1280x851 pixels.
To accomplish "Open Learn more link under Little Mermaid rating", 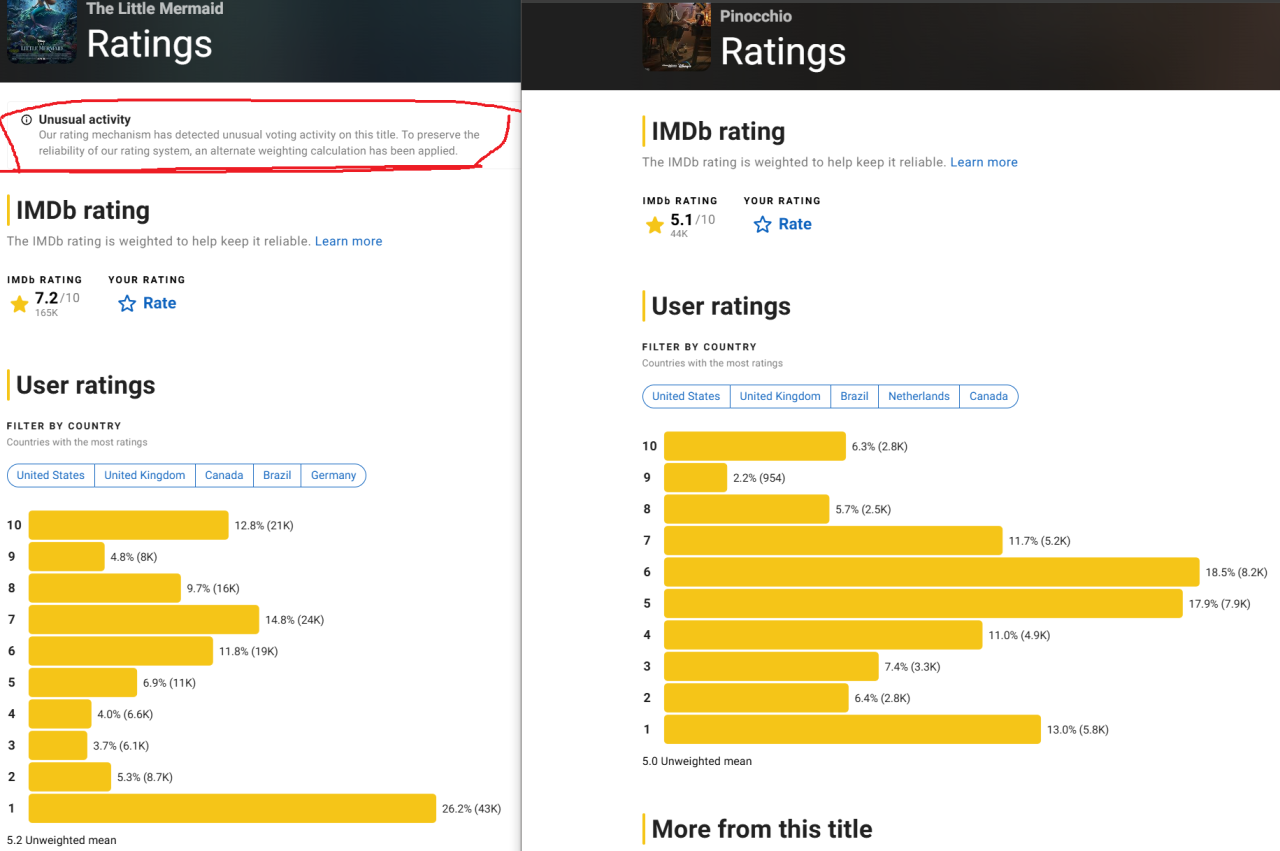I will point(348,241).
